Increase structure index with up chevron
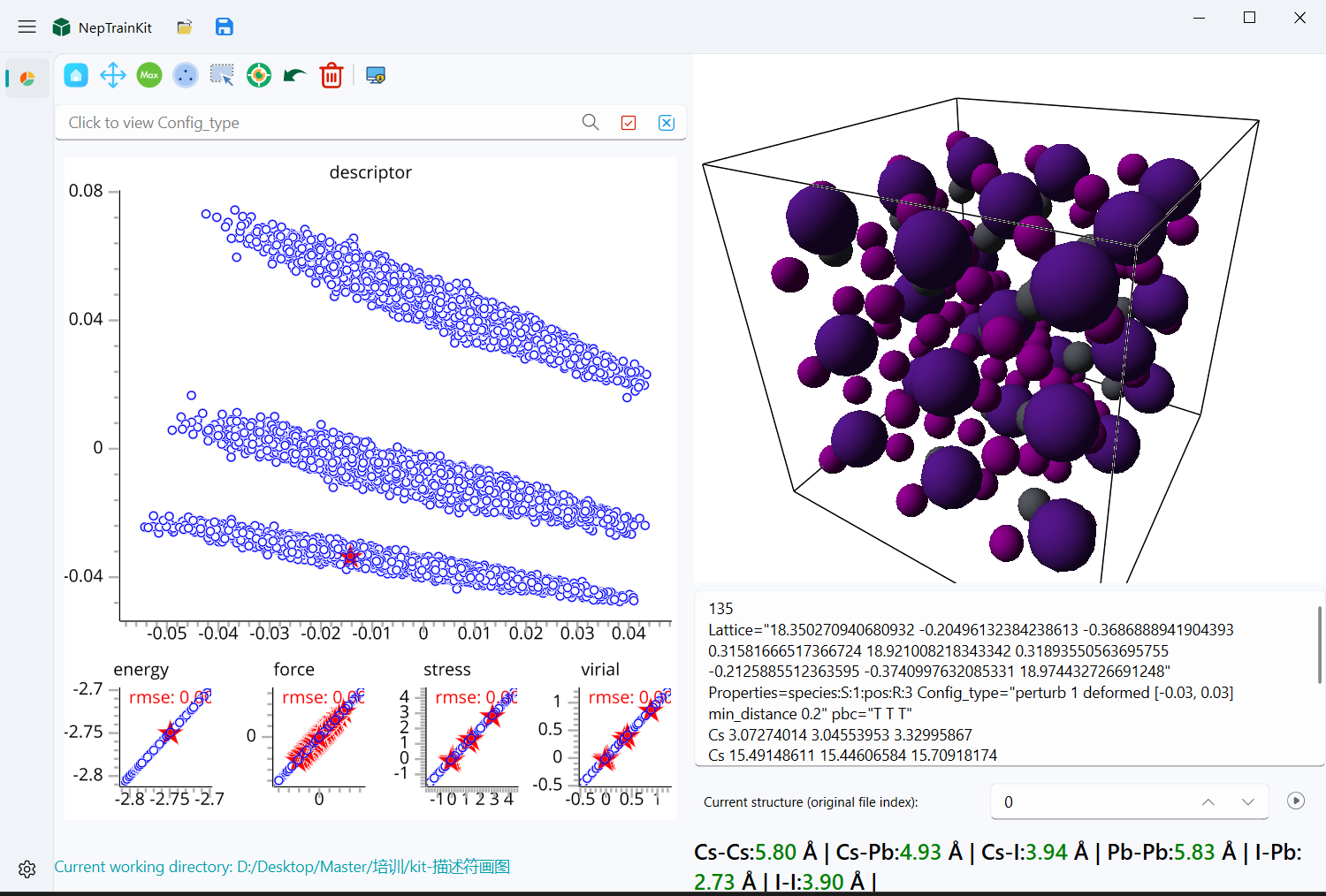Viewport: 1326px width, 896px height. (1208, 802)
